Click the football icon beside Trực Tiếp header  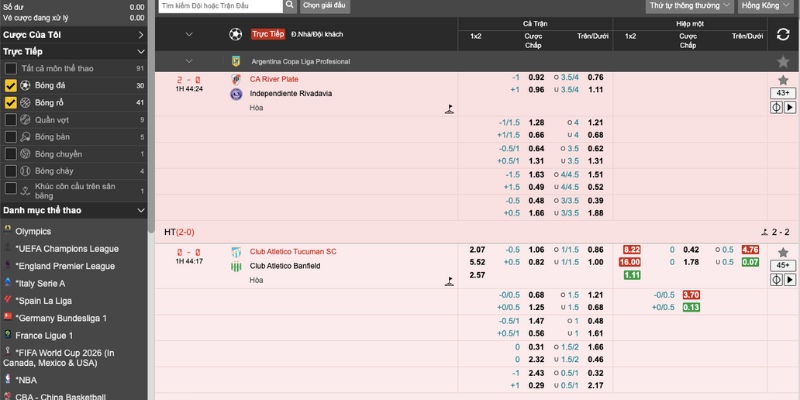pyautogui.click(x=237, y=34)
